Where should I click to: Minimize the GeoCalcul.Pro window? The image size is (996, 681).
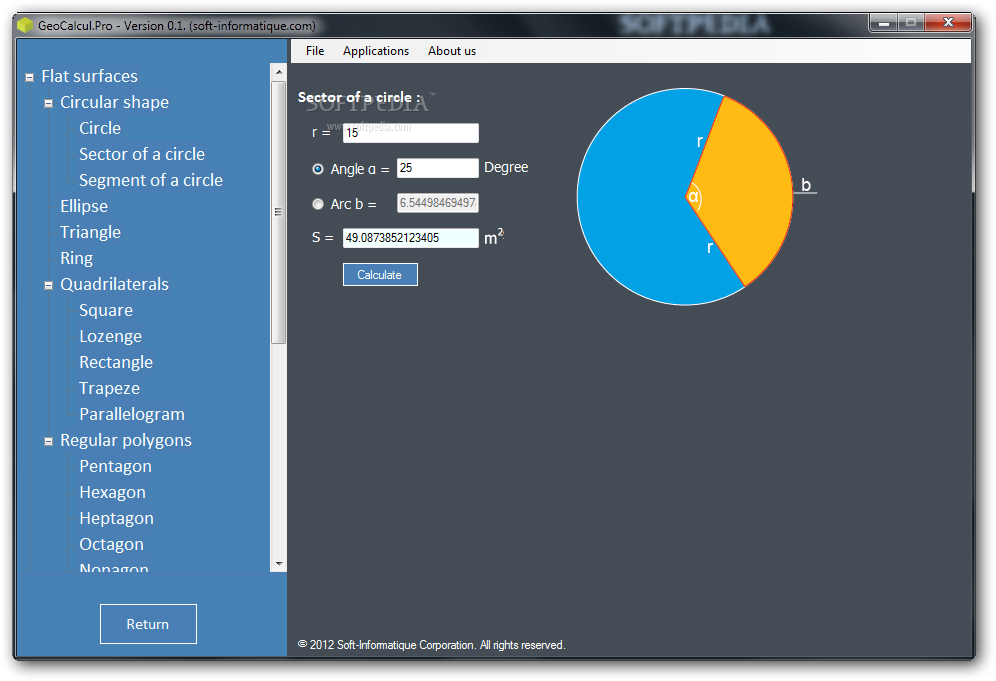(x=884, y=23)
